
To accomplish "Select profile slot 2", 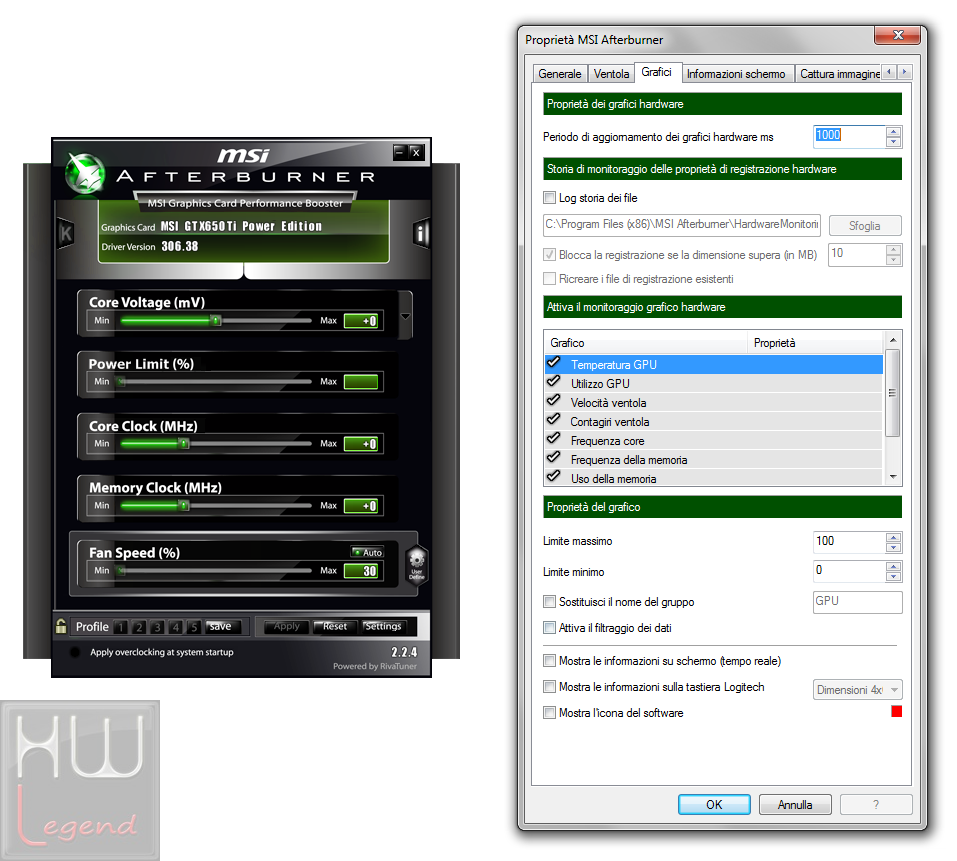I will pyautogui.click(x=139, y=627).
